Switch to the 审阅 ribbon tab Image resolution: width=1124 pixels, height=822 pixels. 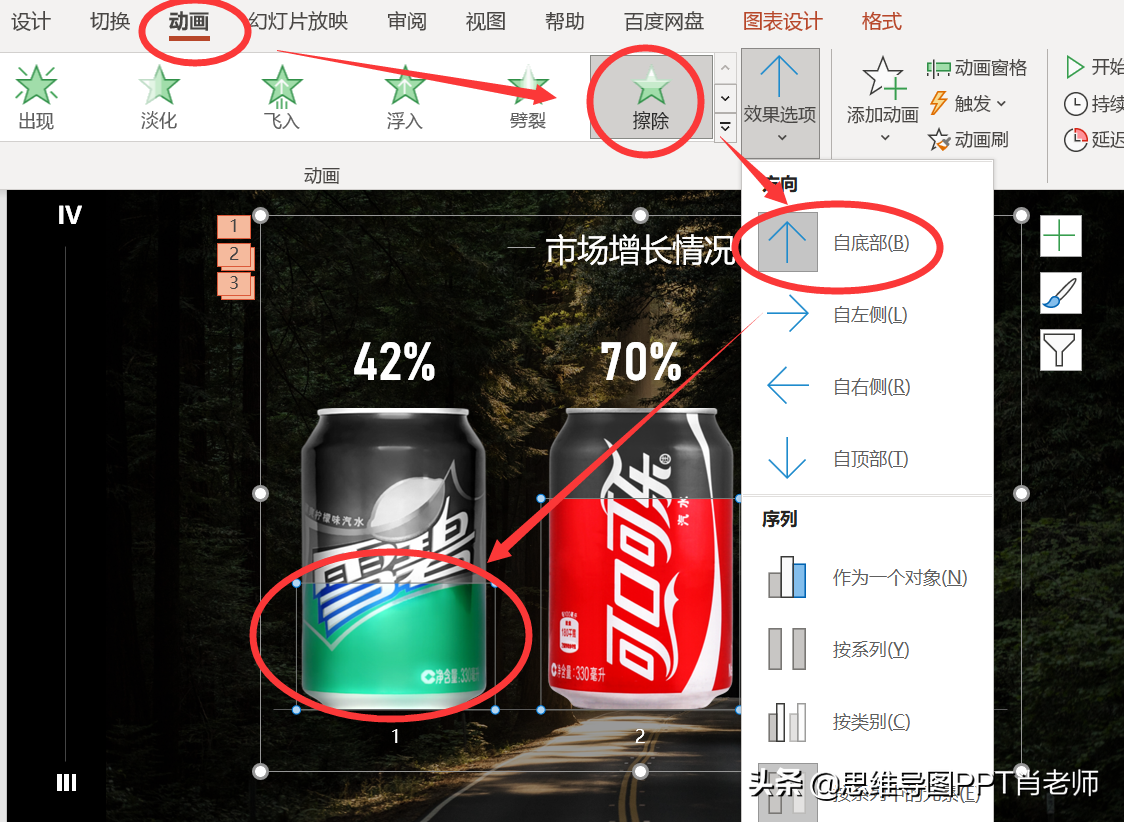pyautogui.click(x=406, y=21)
